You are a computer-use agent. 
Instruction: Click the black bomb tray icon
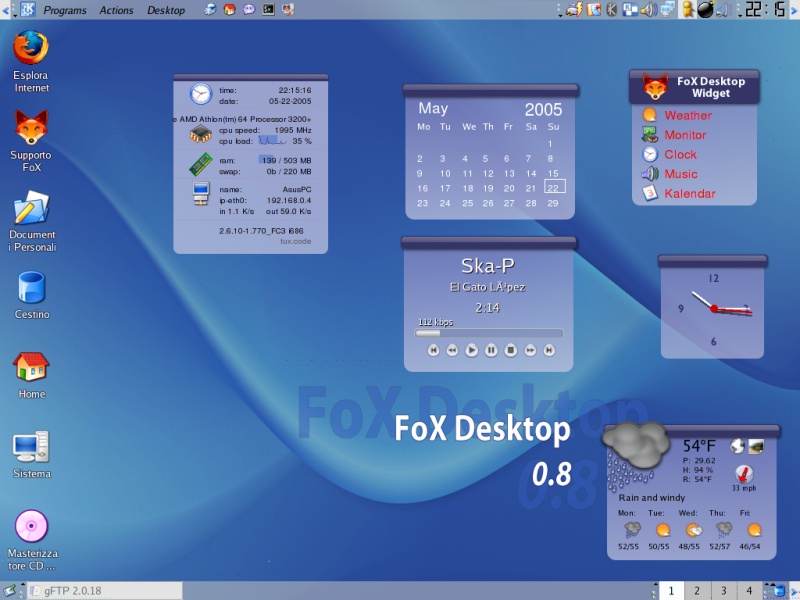(706, 9)
